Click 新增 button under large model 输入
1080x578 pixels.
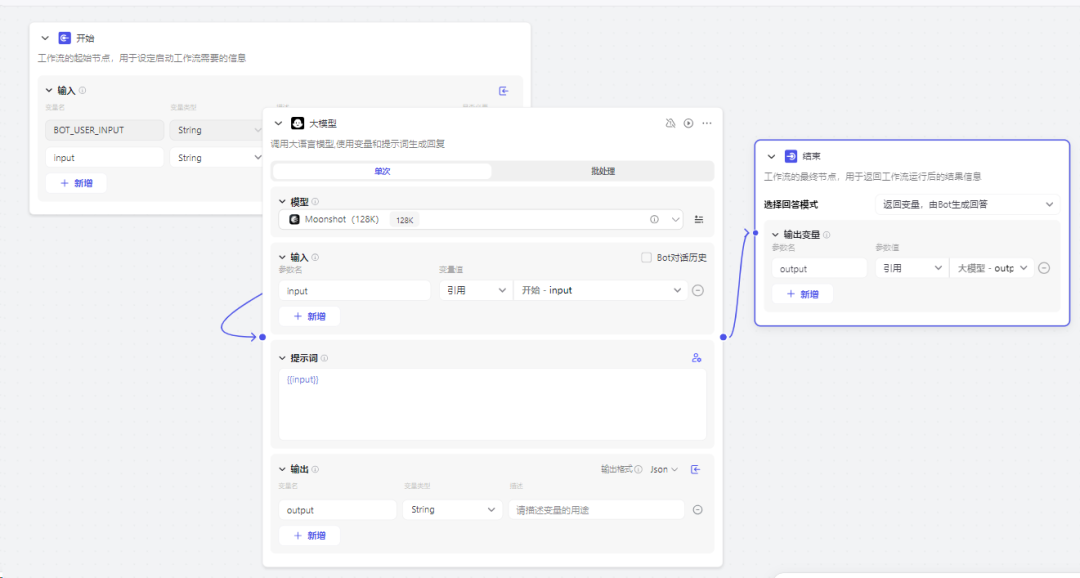tap(309, 316)
